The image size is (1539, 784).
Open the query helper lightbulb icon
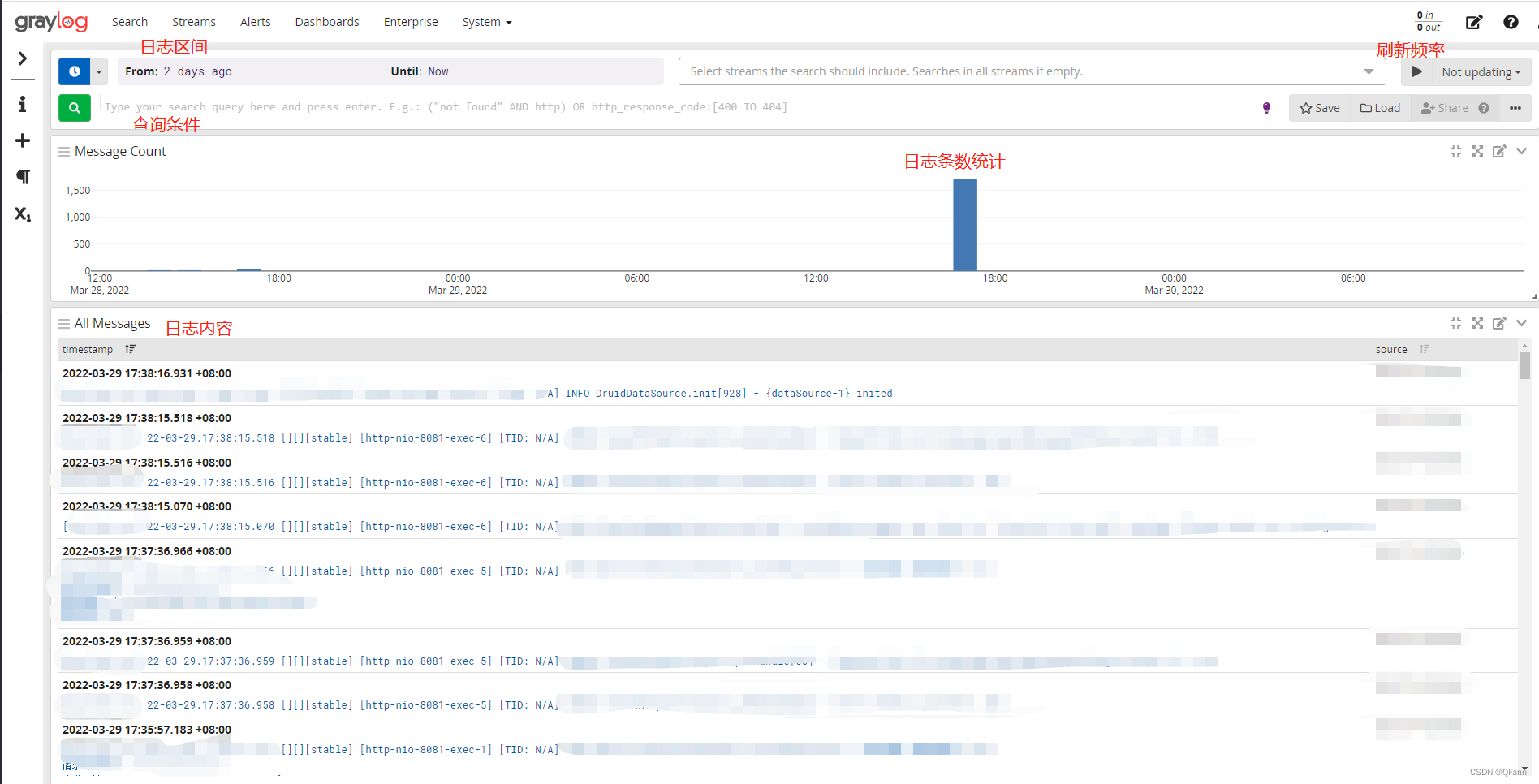[x=1265, y=107]
